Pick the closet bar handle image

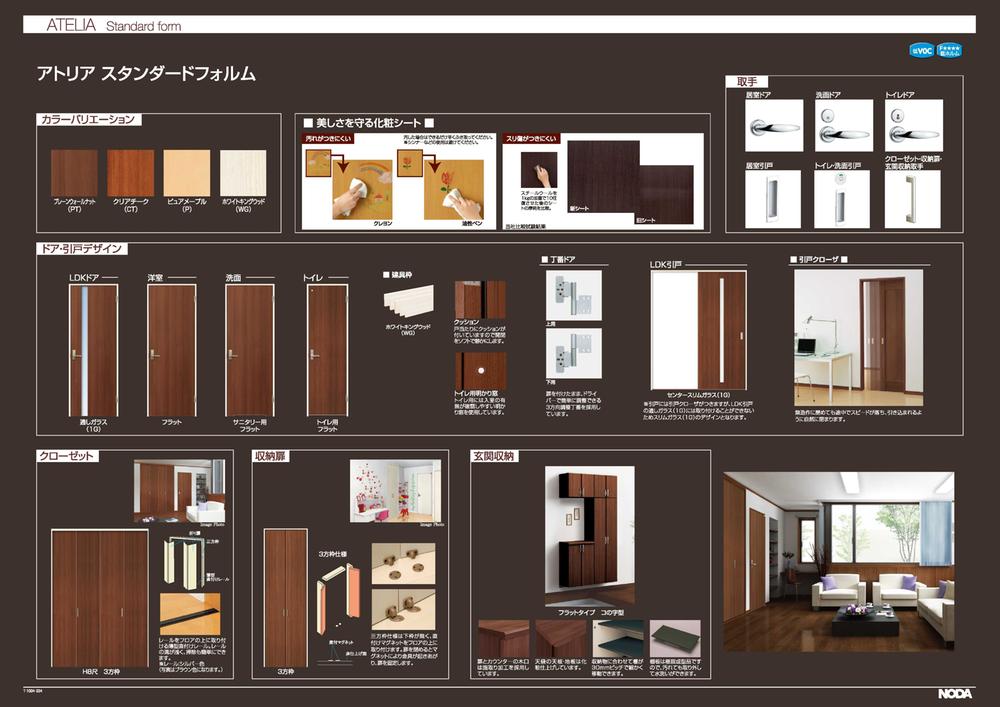click(913, 199)
